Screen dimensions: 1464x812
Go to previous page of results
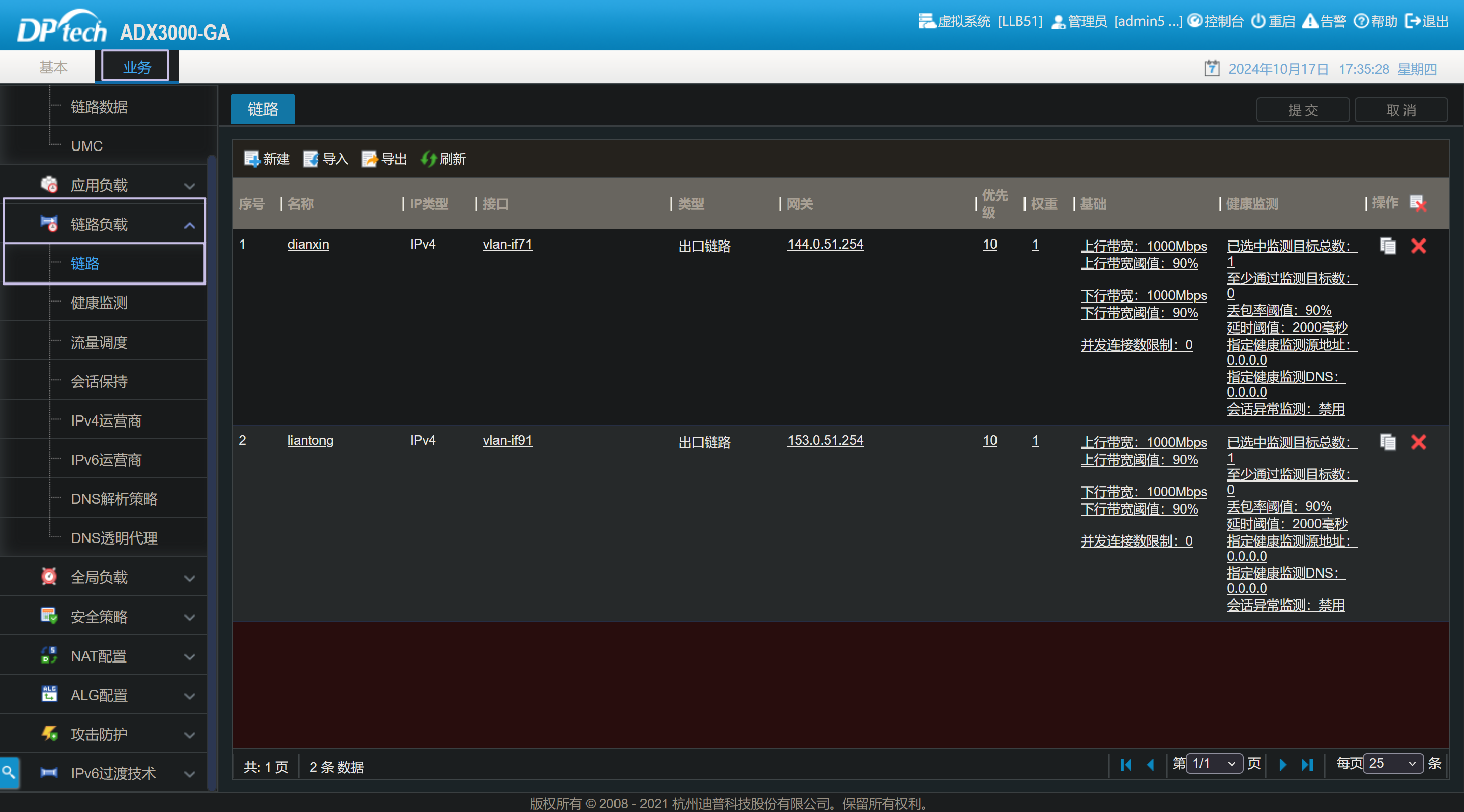pyautogui.click(x=1151, y=764)
